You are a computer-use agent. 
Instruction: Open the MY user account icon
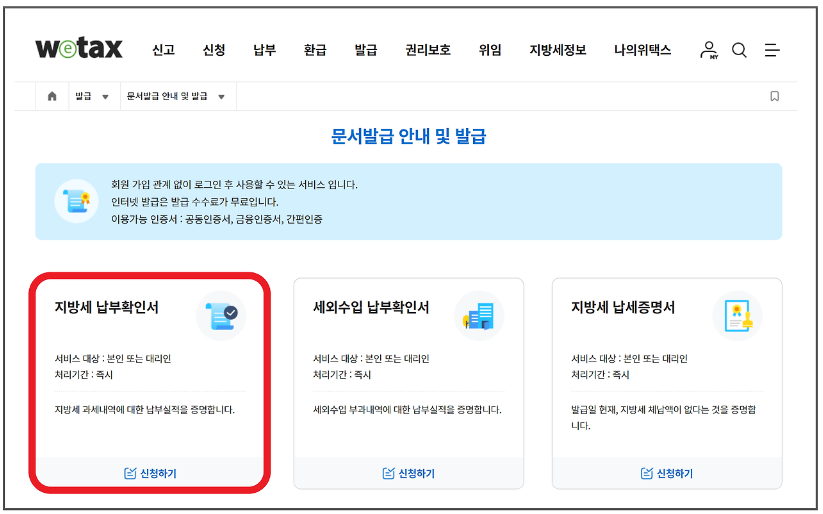(x=709, y=50)
